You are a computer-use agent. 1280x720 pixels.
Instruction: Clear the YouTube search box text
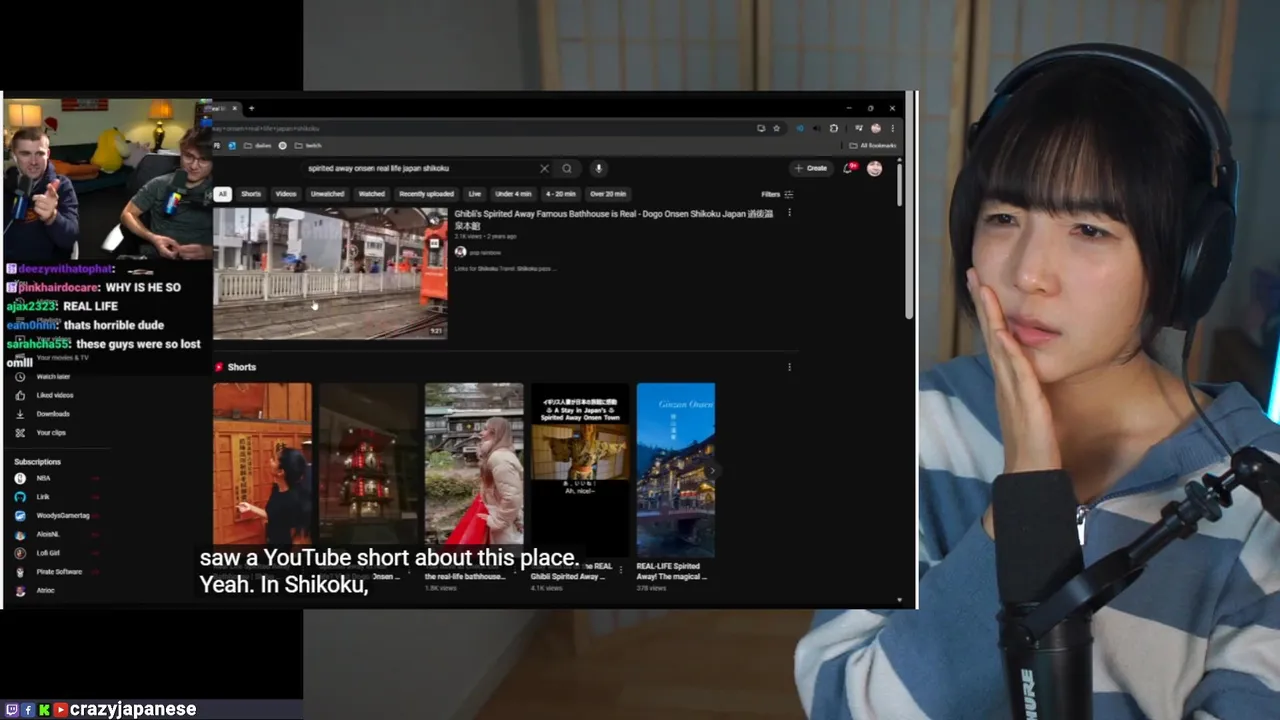[544, 169]
